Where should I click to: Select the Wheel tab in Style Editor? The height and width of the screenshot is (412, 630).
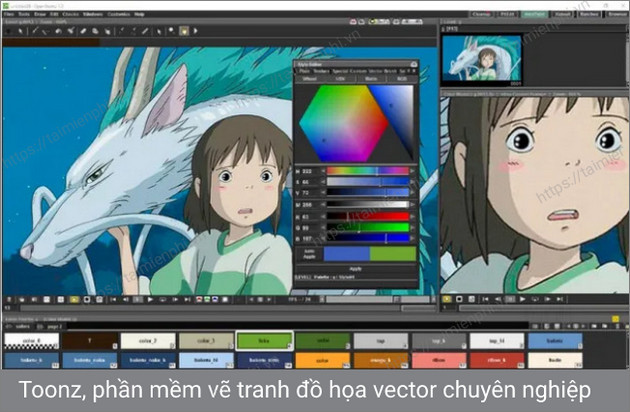(x=309, y=78)
